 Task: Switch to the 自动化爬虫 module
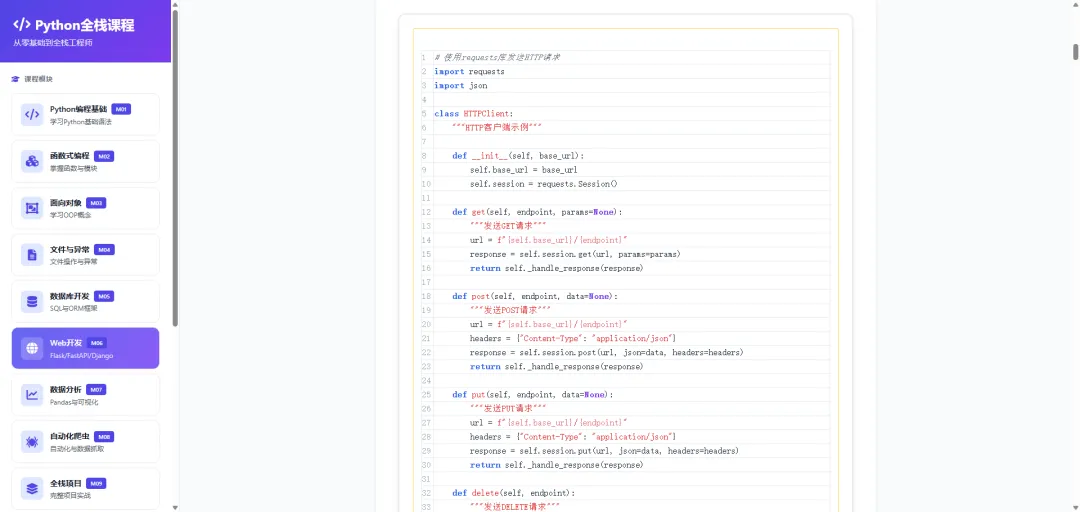pyautogui.click(x=85, y=442)
